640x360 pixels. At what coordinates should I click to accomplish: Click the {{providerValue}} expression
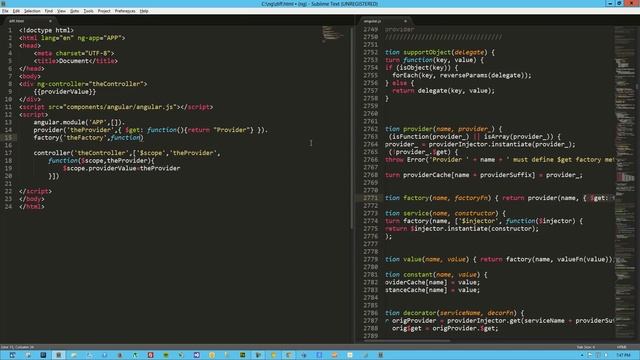(x=64, y=91)
